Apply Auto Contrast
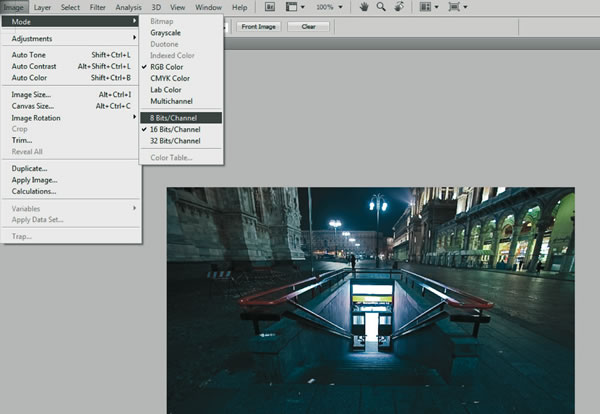The width and height of the screenshot is (600, 414). coord(70,66)
